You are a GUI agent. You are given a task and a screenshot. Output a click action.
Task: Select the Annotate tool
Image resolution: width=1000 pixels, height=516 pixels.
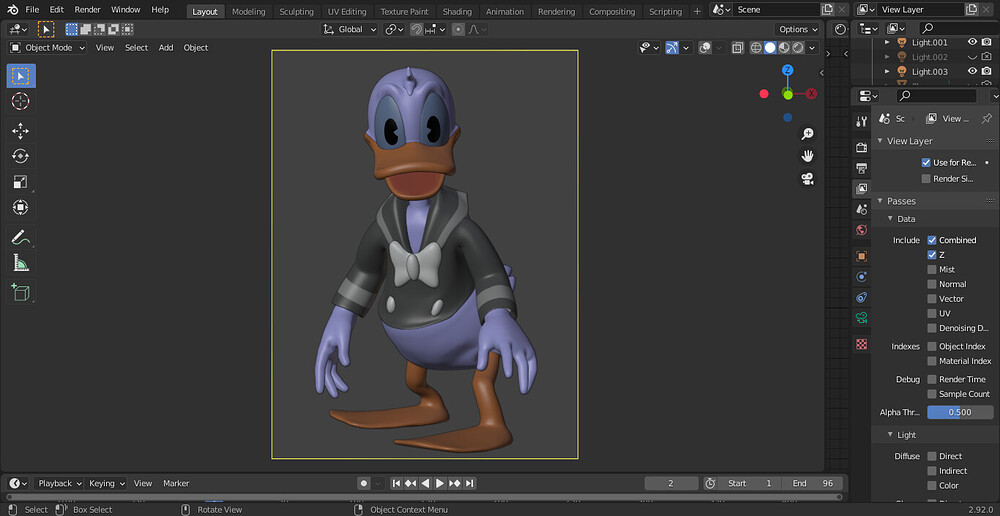(x=21, y=237)
